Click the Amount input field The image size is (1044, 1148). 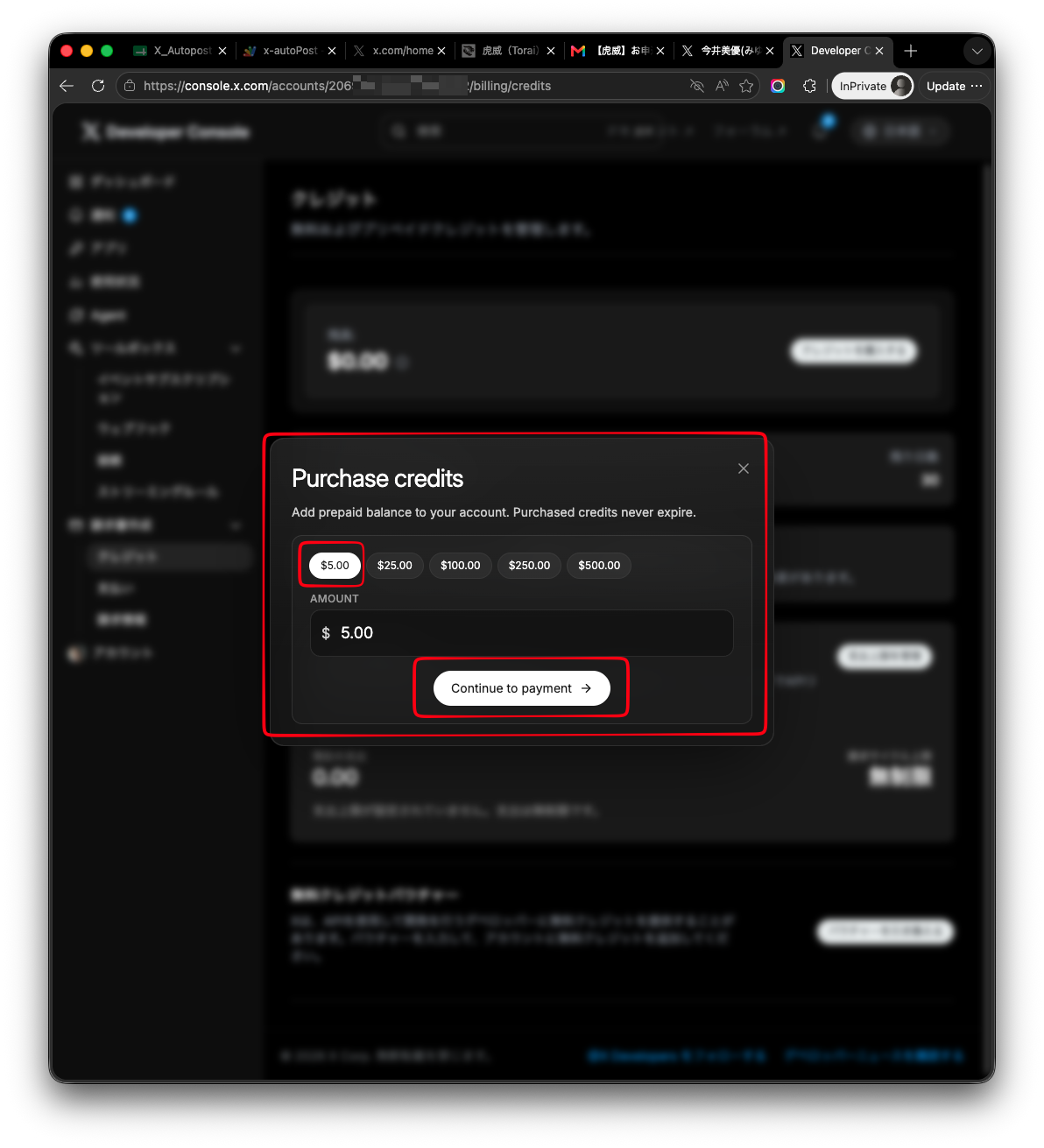(x=522, y=633)
